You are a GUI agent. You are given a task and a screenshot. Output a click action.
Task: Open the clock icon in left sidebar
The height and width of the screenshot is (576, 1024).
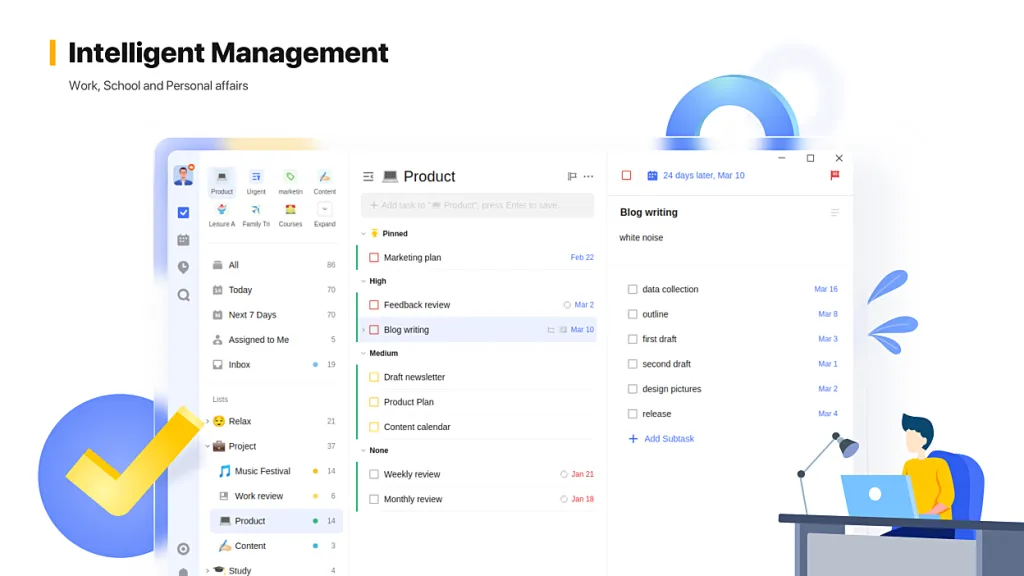pyautogui.click(x=183, y=267)
